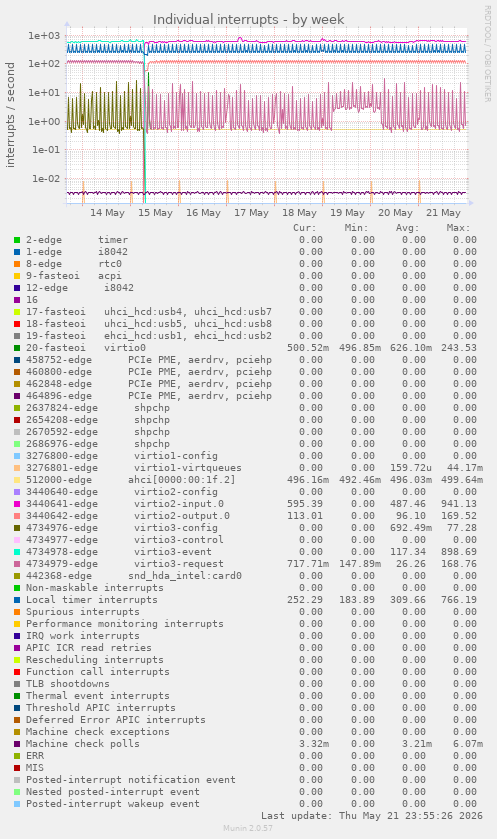Viewport: 497px width, 839px height.
Task: Click the Munin 2.0.57 footer text
Action: (x=248, y=828)
